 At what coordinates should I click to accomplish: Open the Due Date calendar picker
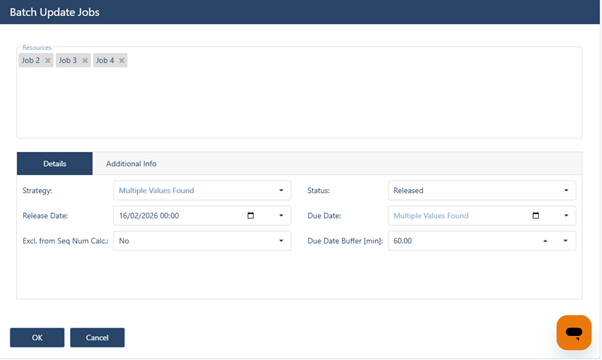pos(536,216)
